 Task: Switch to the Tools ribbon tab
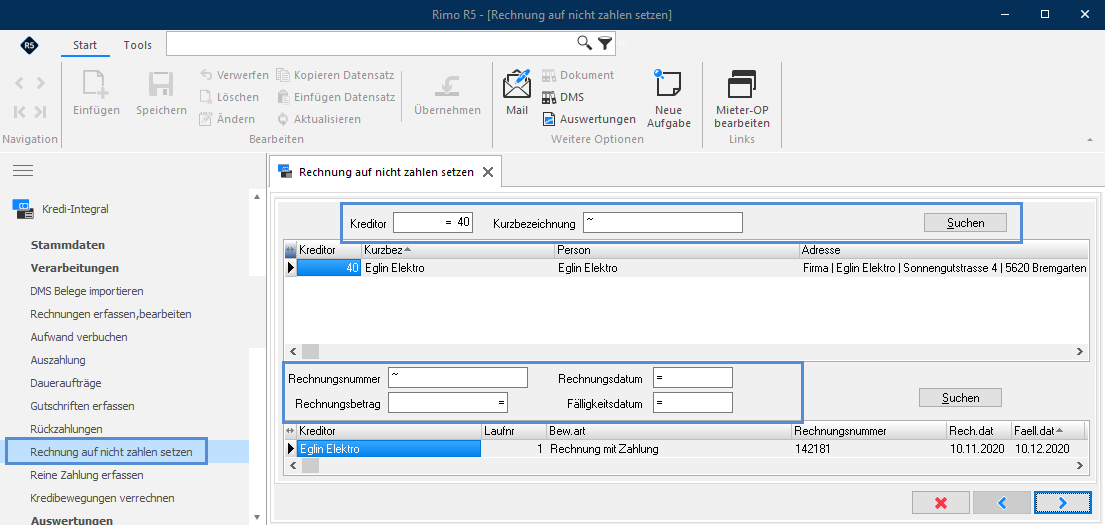(x=137, y=44)
